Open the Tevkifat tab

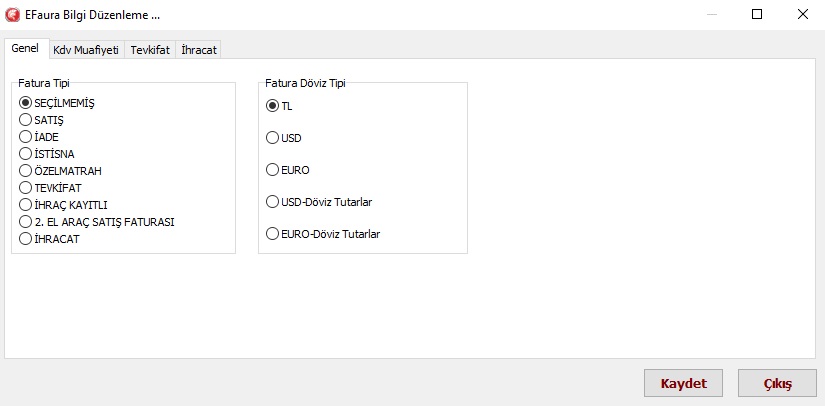(150, 49)
